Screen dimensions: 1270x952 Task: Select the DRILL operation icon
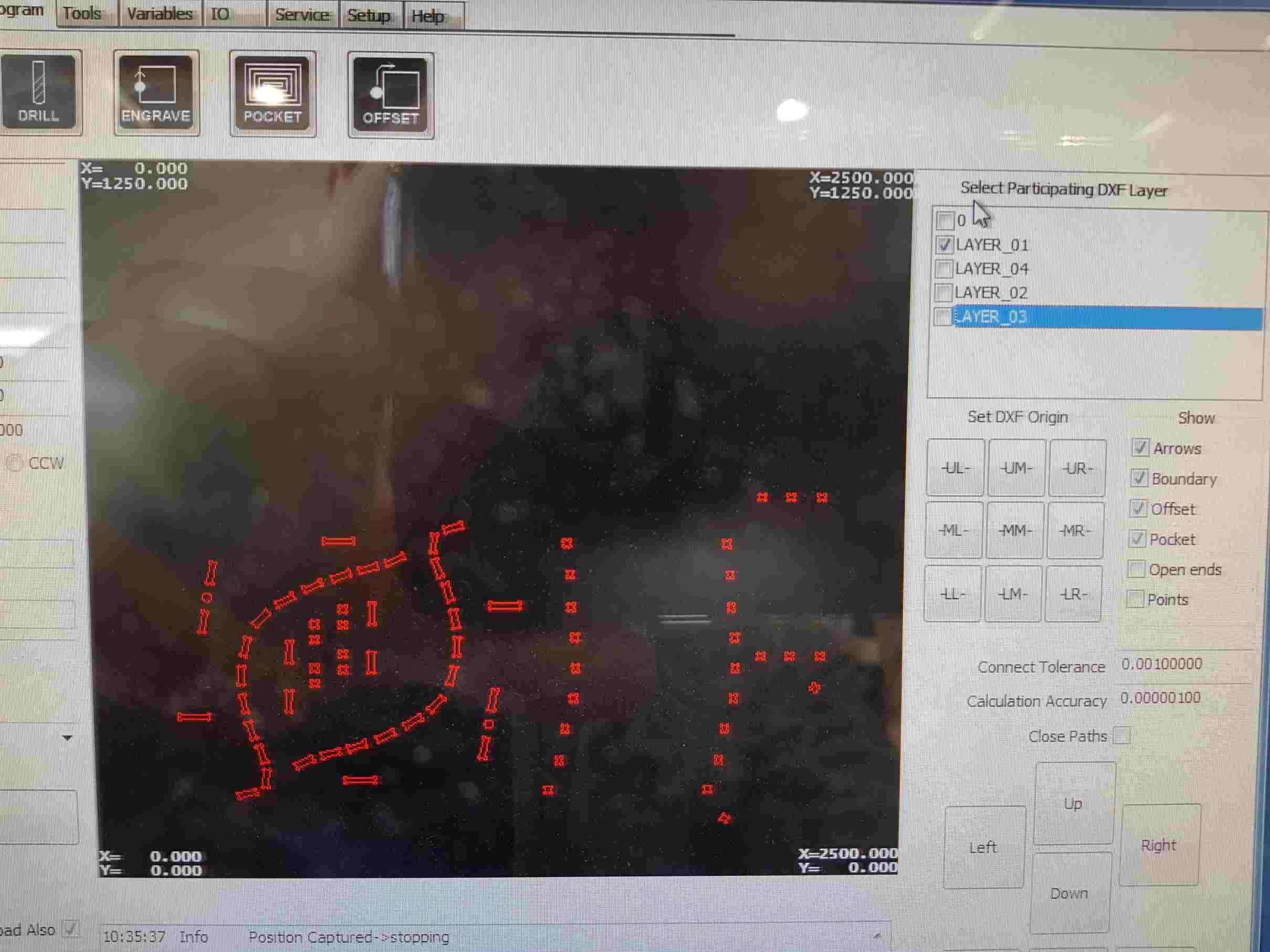coord(38,92)
